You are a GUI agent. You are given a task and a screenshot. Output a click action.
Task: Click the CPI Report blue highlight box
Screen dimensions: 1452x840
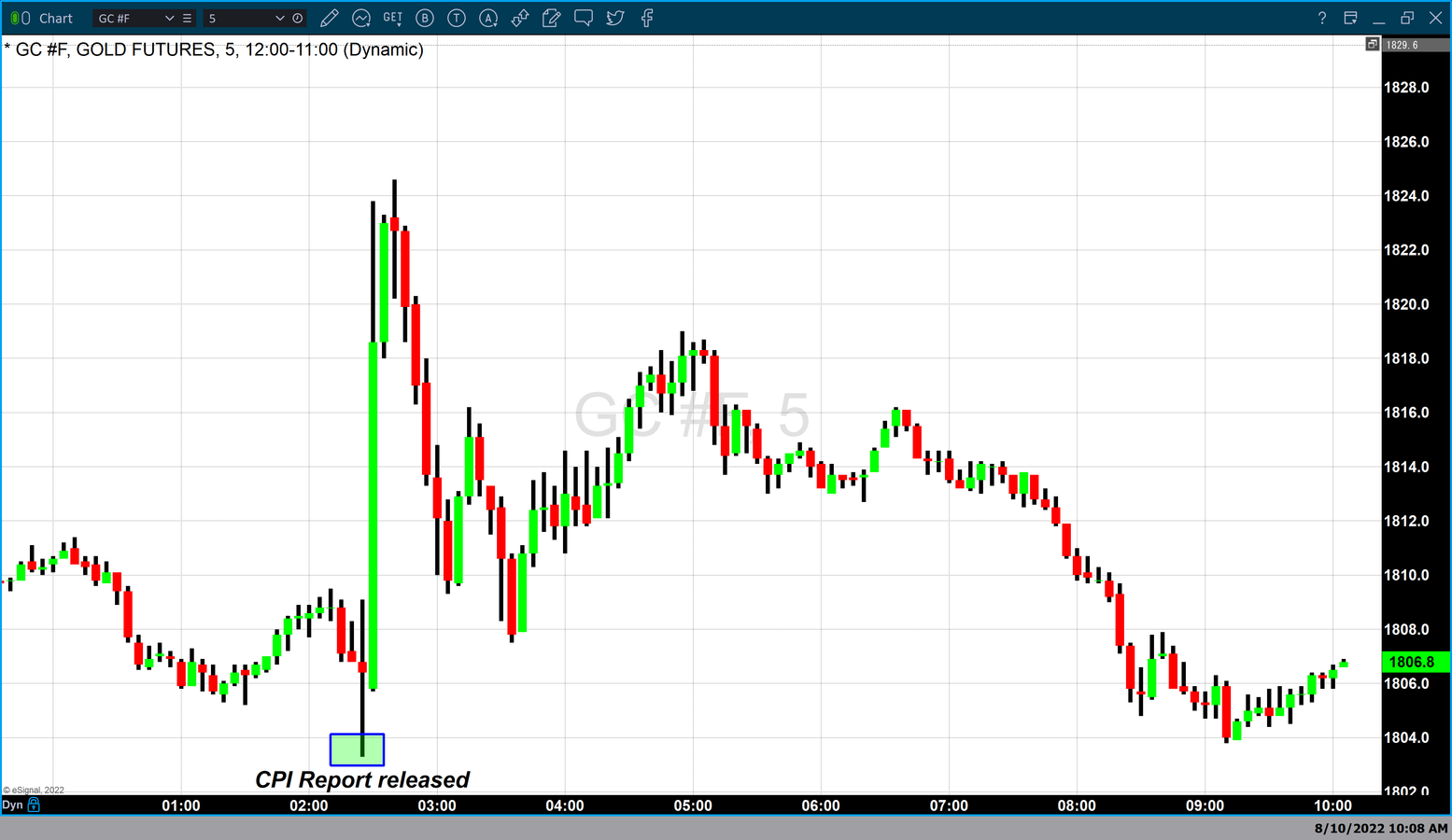click(x=357, y=749)
